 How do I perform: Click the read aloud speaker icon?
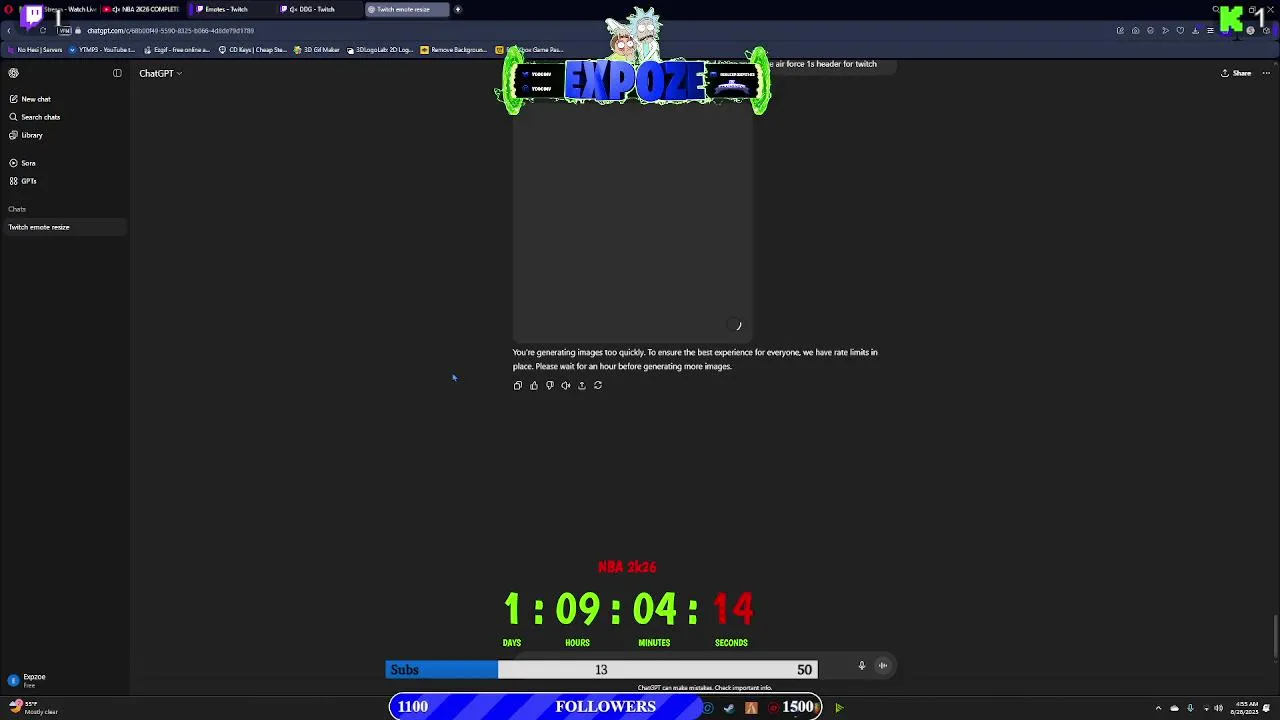coord(566,385)
